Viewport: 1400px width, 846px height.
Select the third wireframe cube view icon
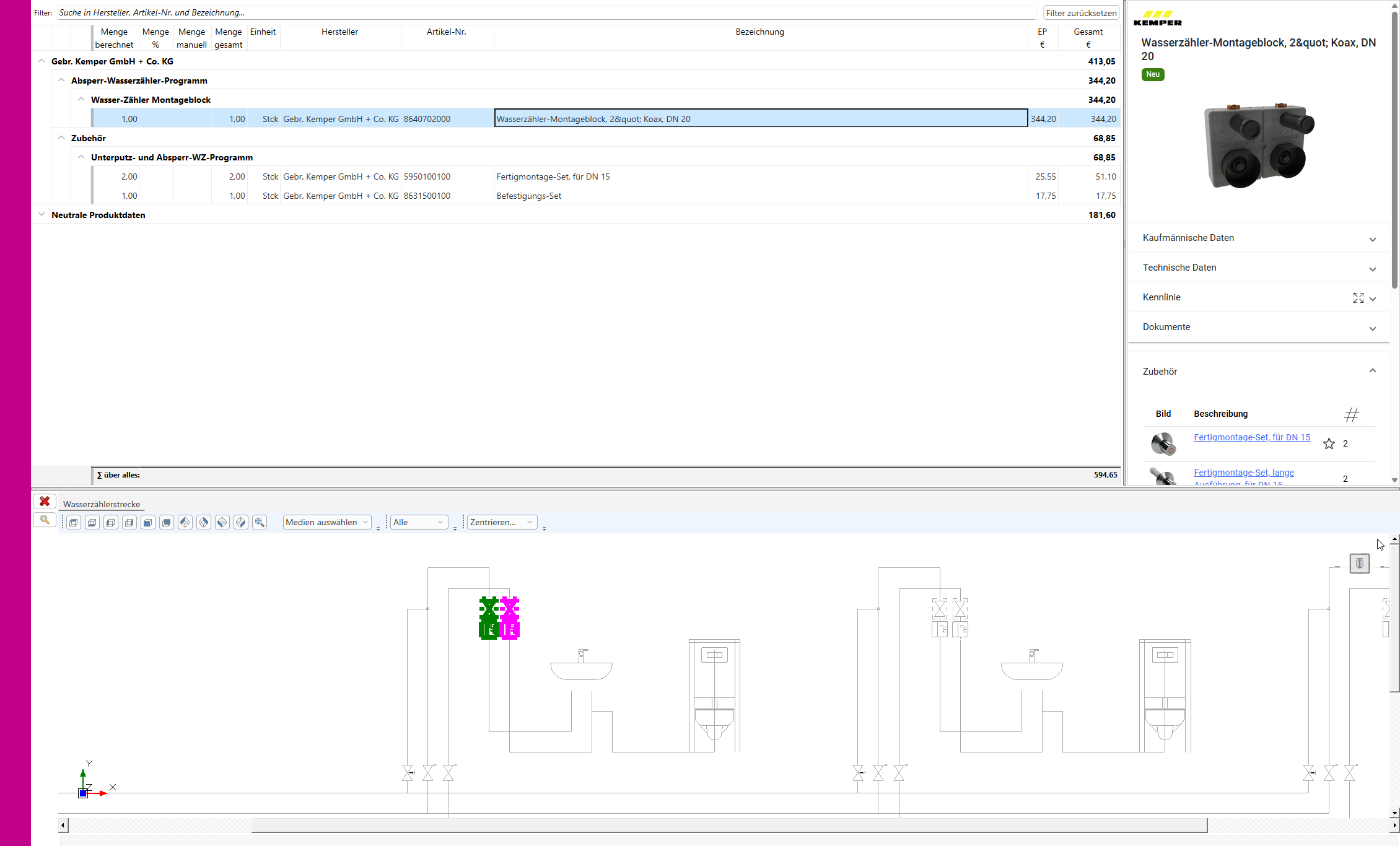coord(111,523)
